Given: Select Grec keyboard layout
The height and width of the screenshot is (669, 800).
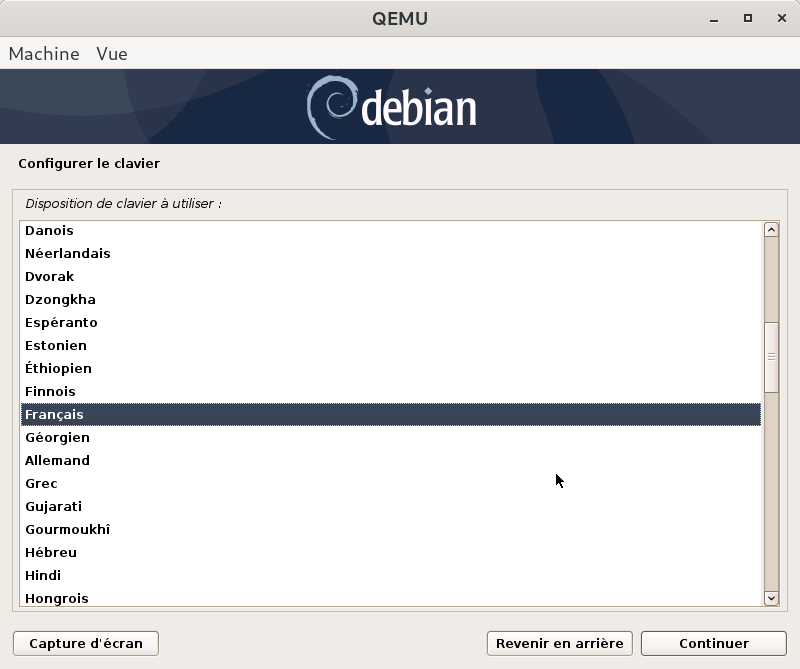Looking at the screenshot, I should coord(41,483).
